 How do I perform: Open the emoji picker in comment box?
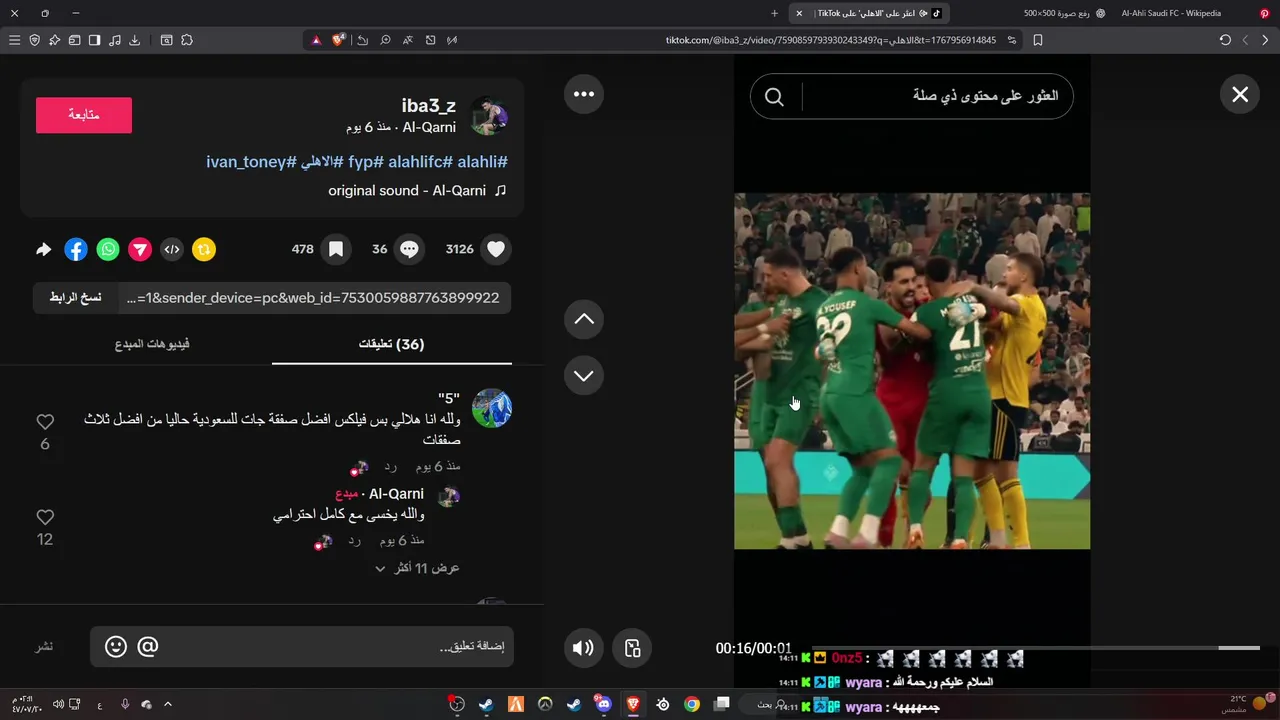coord(116,647)
